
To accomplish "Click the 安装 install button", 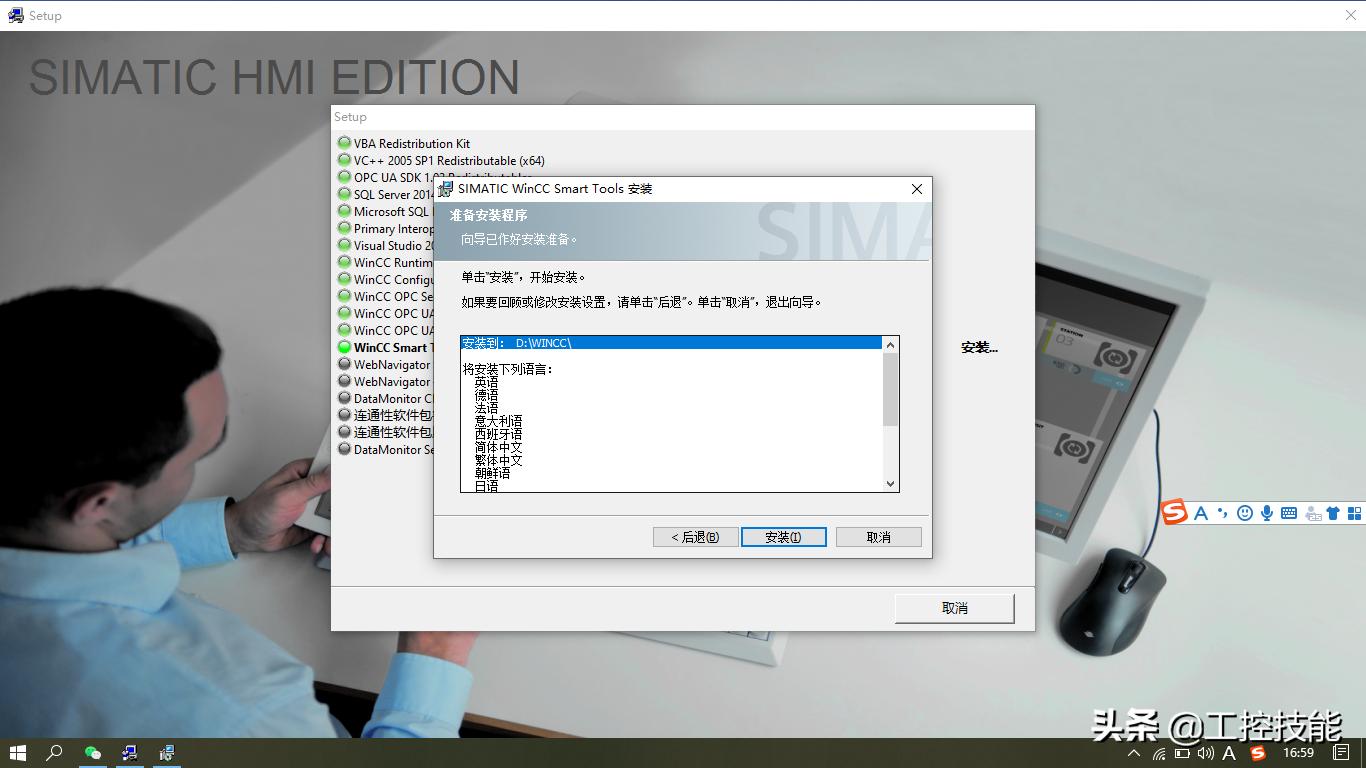I will click(x=783, y=536).
